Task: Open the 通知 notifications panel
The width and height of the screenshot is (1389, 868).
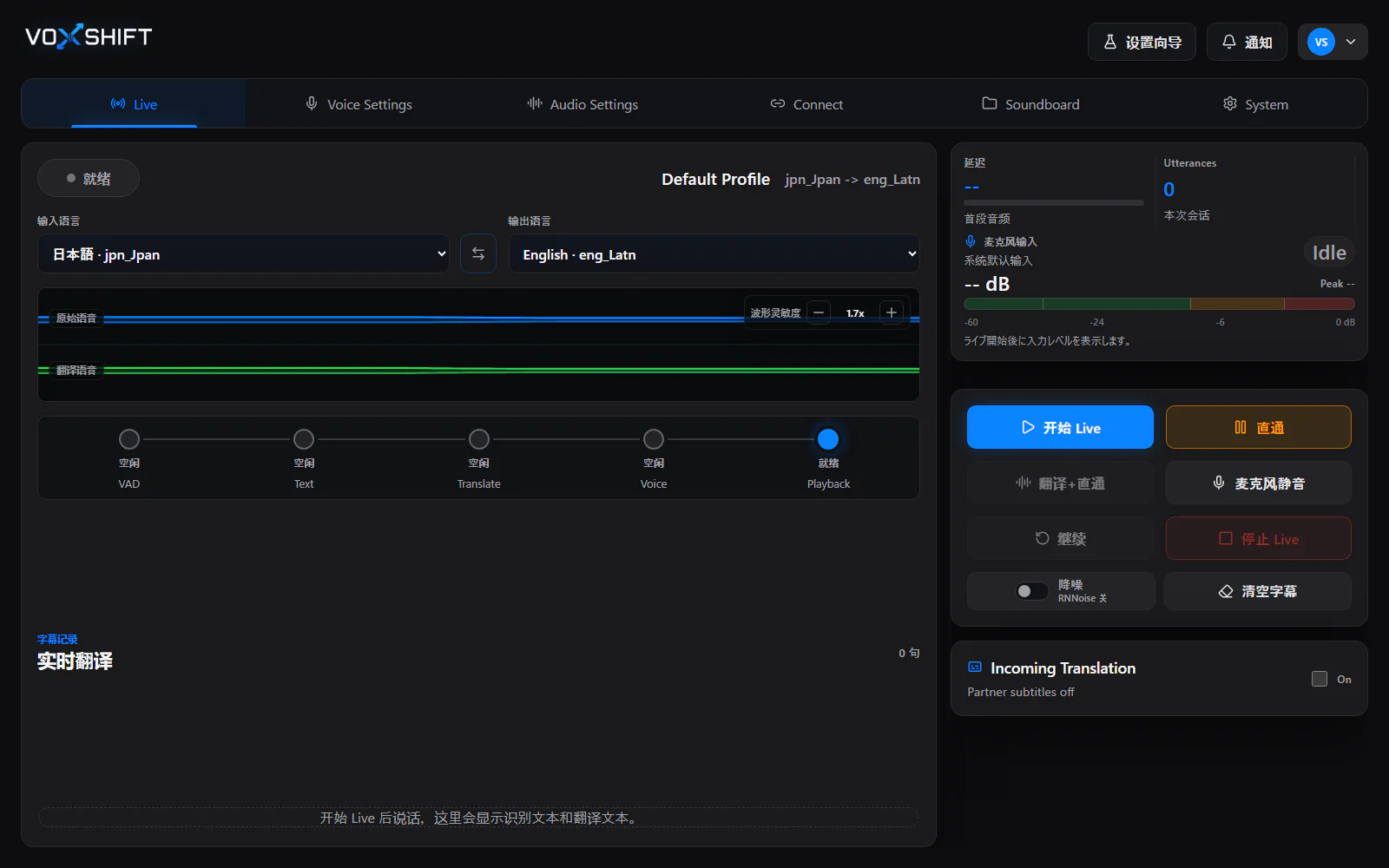Action: pos(1247,42)
